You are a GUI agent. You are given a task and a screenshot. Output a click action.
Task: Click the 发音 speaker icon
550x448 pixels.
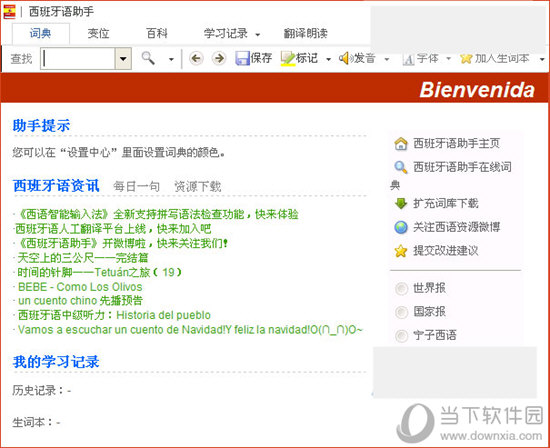coord(346,58)
